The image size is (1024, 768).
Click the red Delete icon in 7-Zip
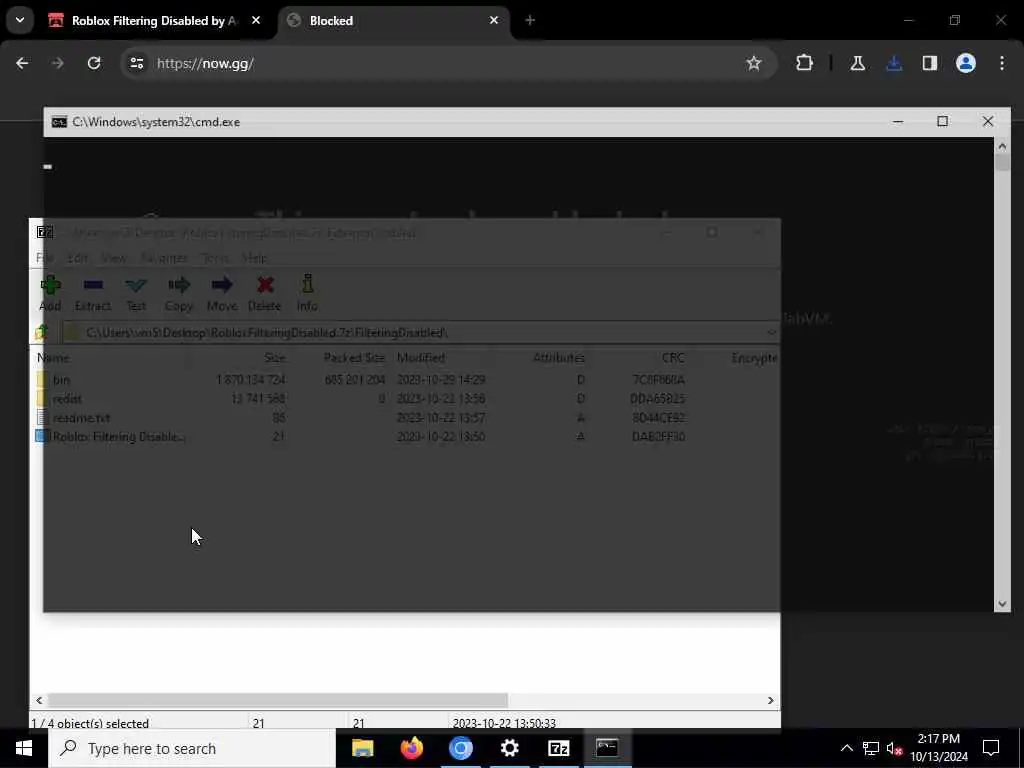pyautogui.click(x=264, y=293)
